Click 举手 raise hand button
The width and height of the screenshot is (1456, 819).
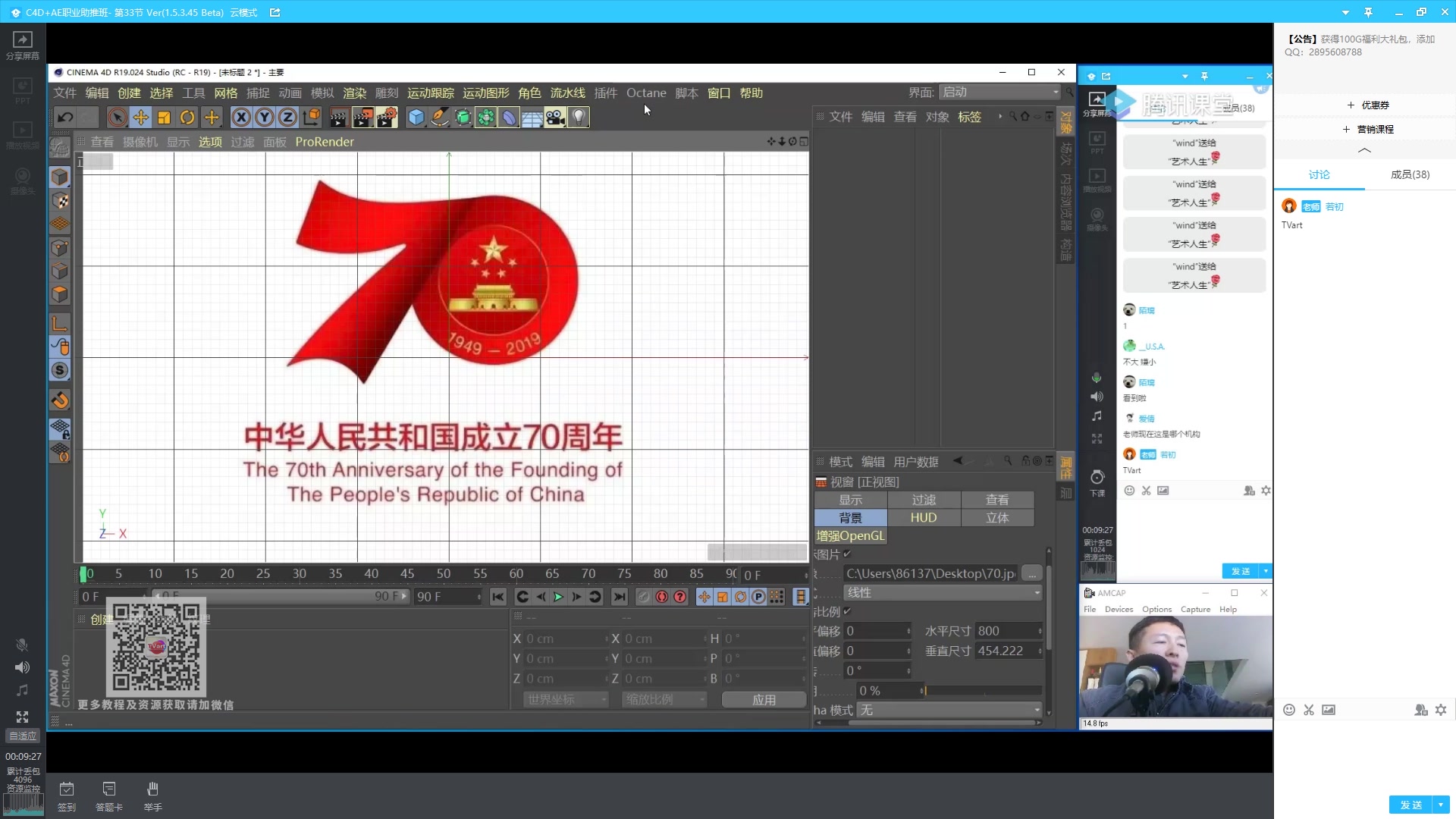(153, 796)
